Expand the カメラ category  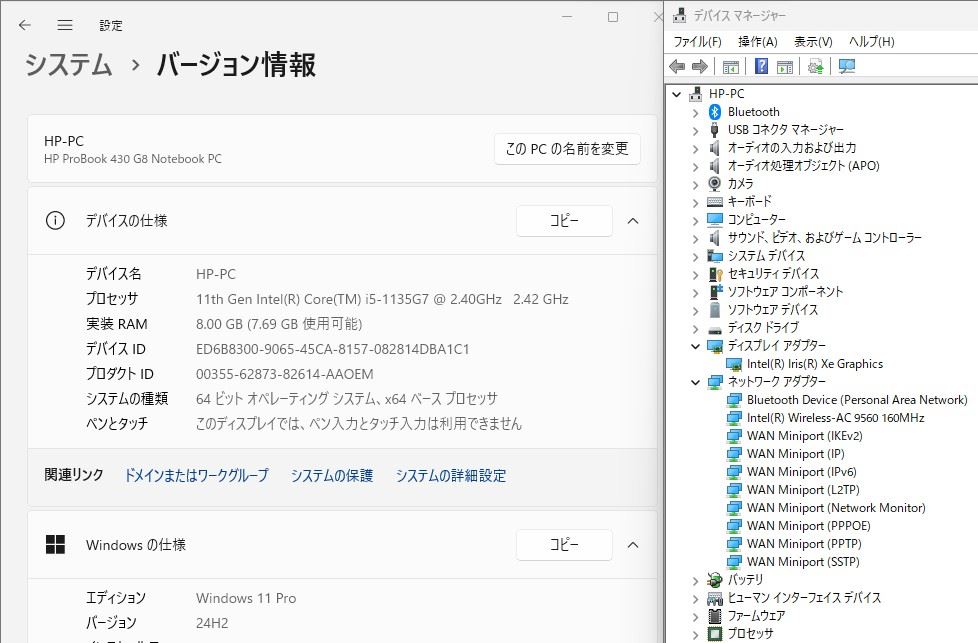(x=696, y=184)
